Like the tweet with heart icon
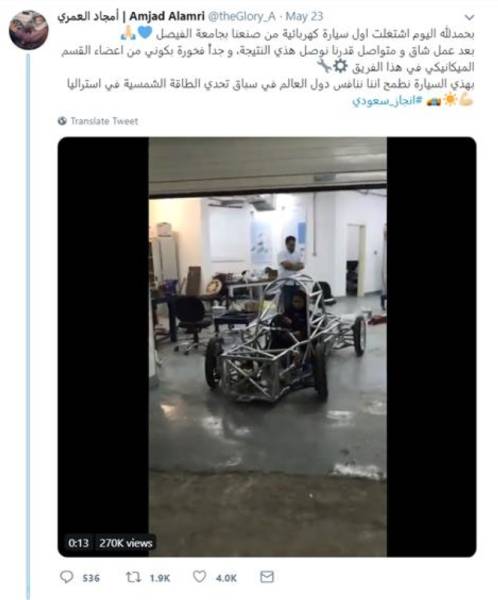Screen dimensions: 498x600 click(199, 577)
